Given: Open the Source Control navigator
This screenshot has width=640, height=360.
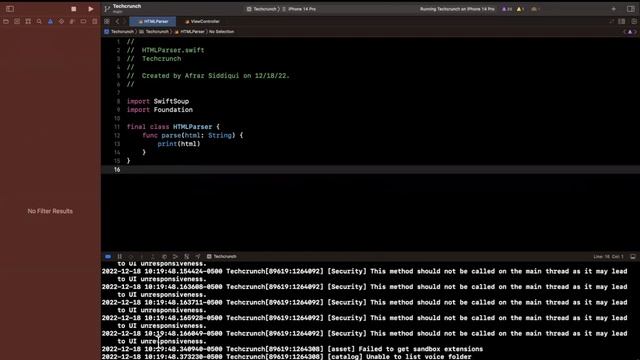Looking at the screenshot, I should [x=17, y=21].
